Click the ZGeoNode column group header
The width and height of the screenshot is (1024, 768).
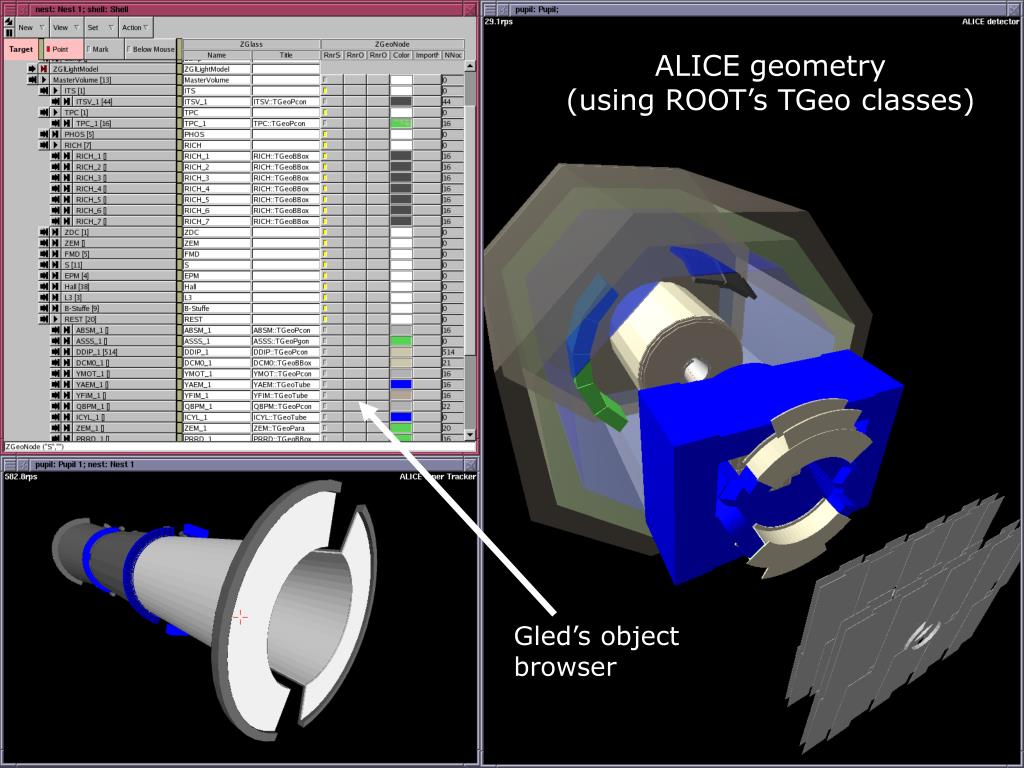[392, 44]
